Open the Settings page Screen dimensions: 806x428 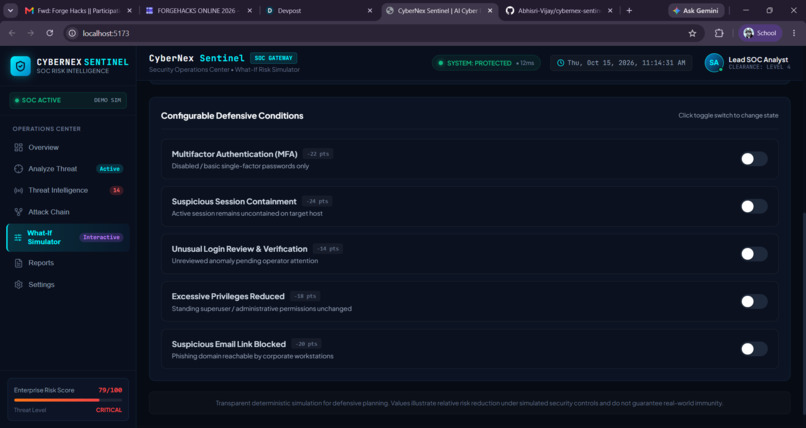click(x=68, y=285)
